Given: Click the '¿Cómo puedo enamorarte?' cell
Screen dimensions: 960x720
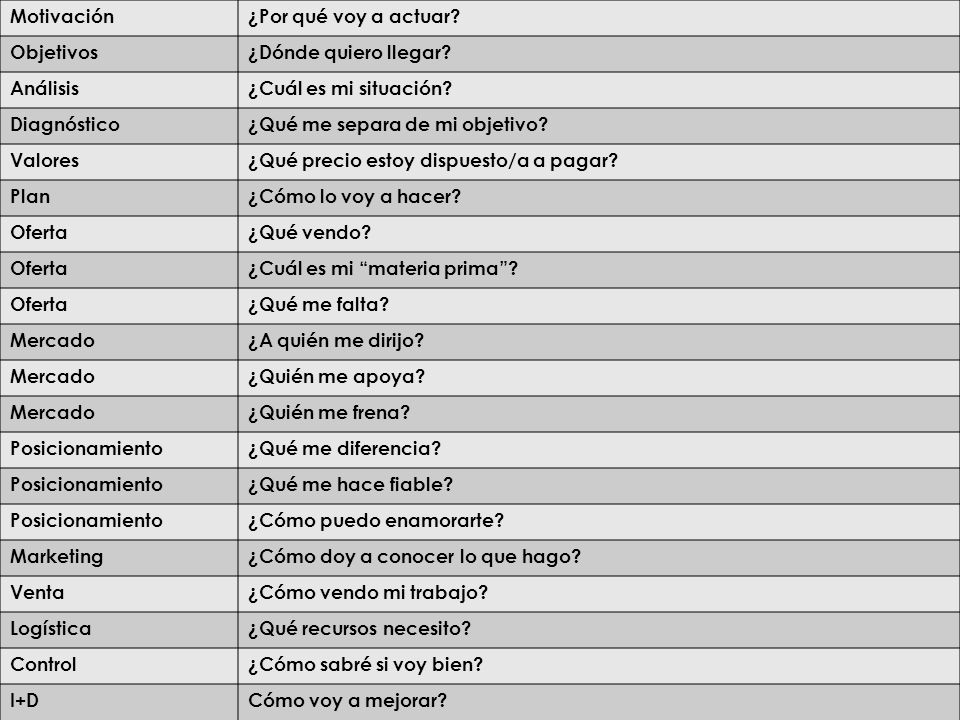Looking at the screenshot, I should click(x=599, y=522).
